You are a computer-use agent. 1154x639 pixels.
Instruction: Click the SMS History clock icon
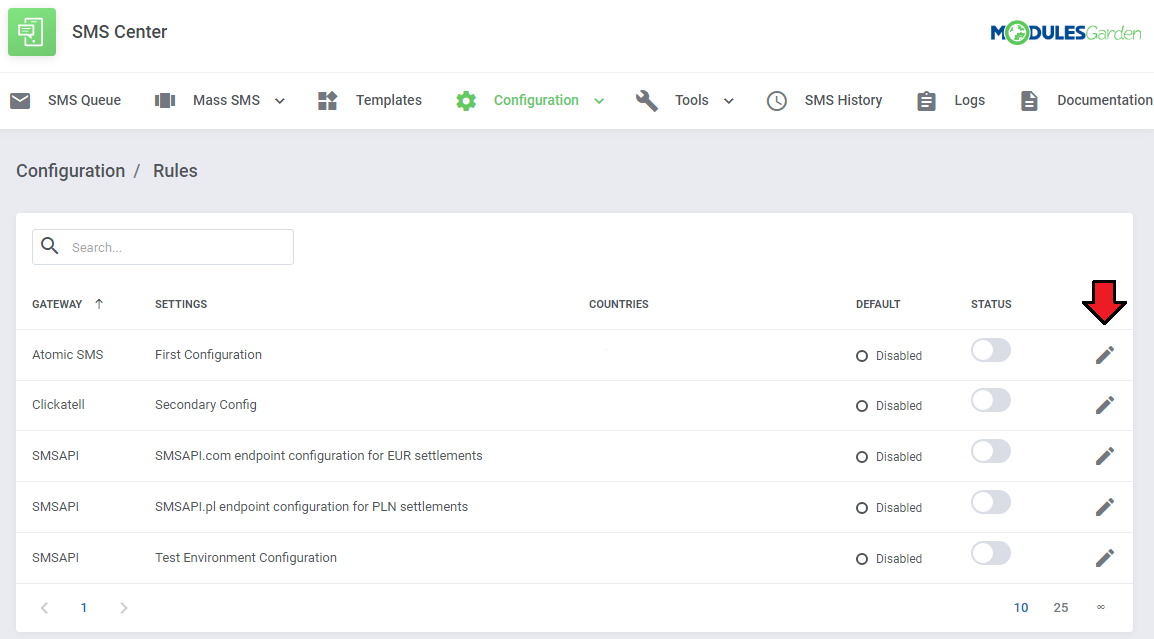coord(776,100)
